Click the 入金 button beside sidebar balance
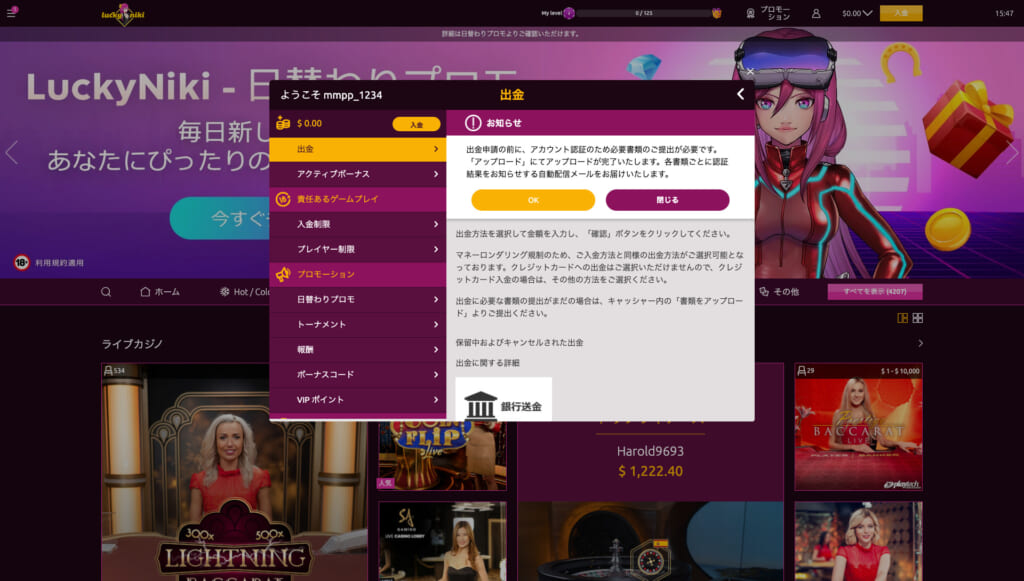The image size is (1024, 581). pos(416,124)
